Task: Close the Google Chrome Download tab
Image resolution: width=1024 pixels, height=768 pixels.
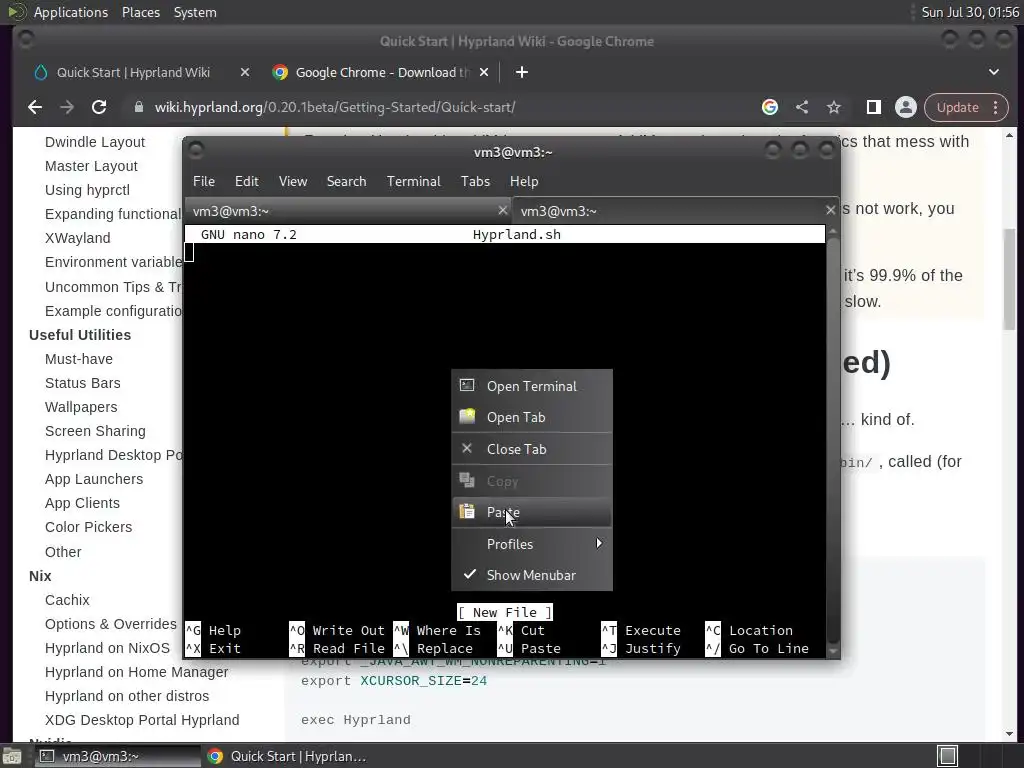Action: (484, 72)
